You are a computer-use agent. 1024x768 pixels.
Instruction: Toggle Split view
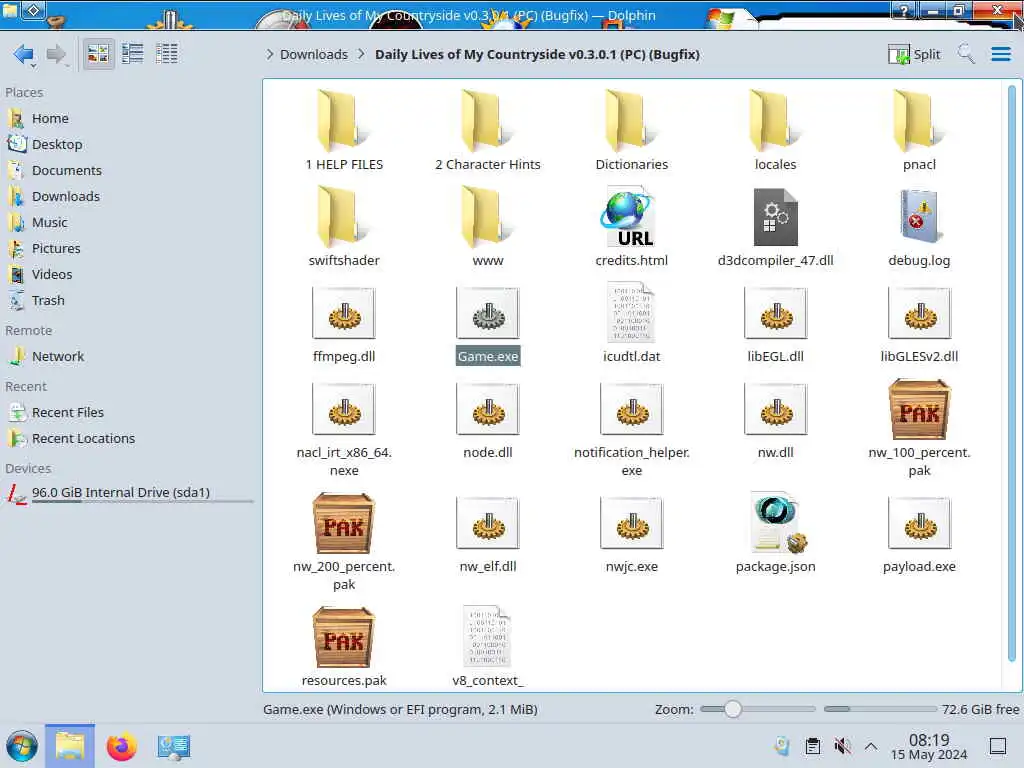click(914, 54)
